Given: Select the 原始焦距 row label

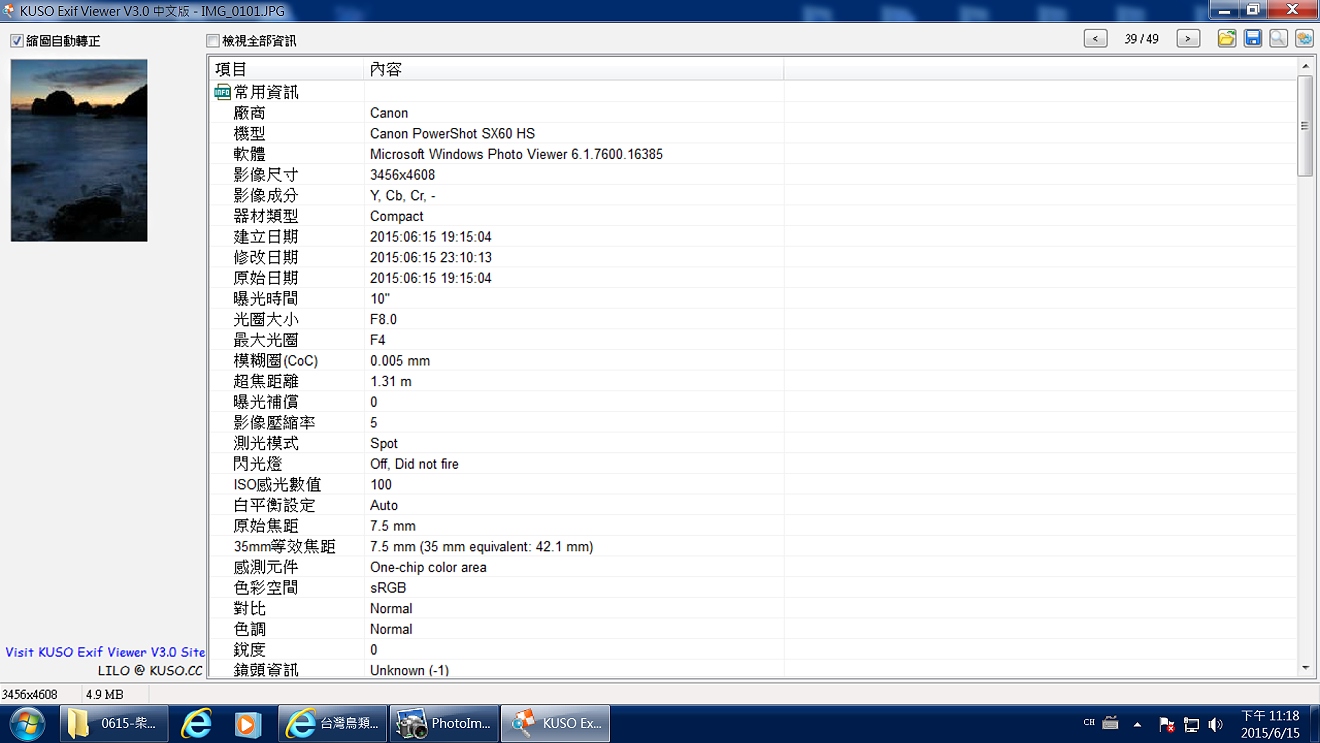Looking at the screenshot, I should tap(265, 526).
